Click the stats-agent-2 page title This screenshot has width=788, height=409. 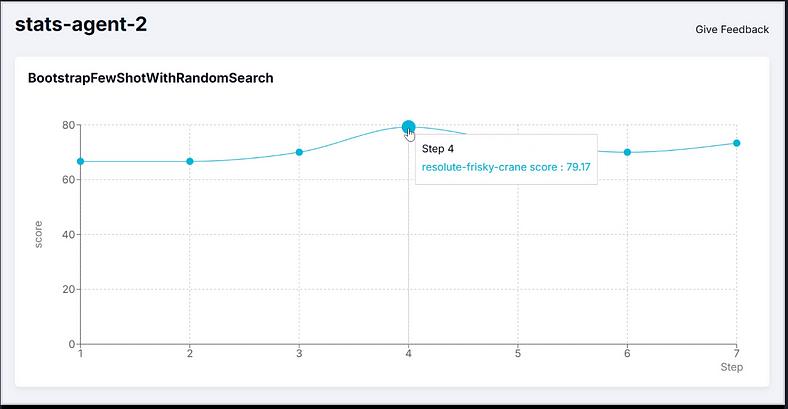point(81,24)
